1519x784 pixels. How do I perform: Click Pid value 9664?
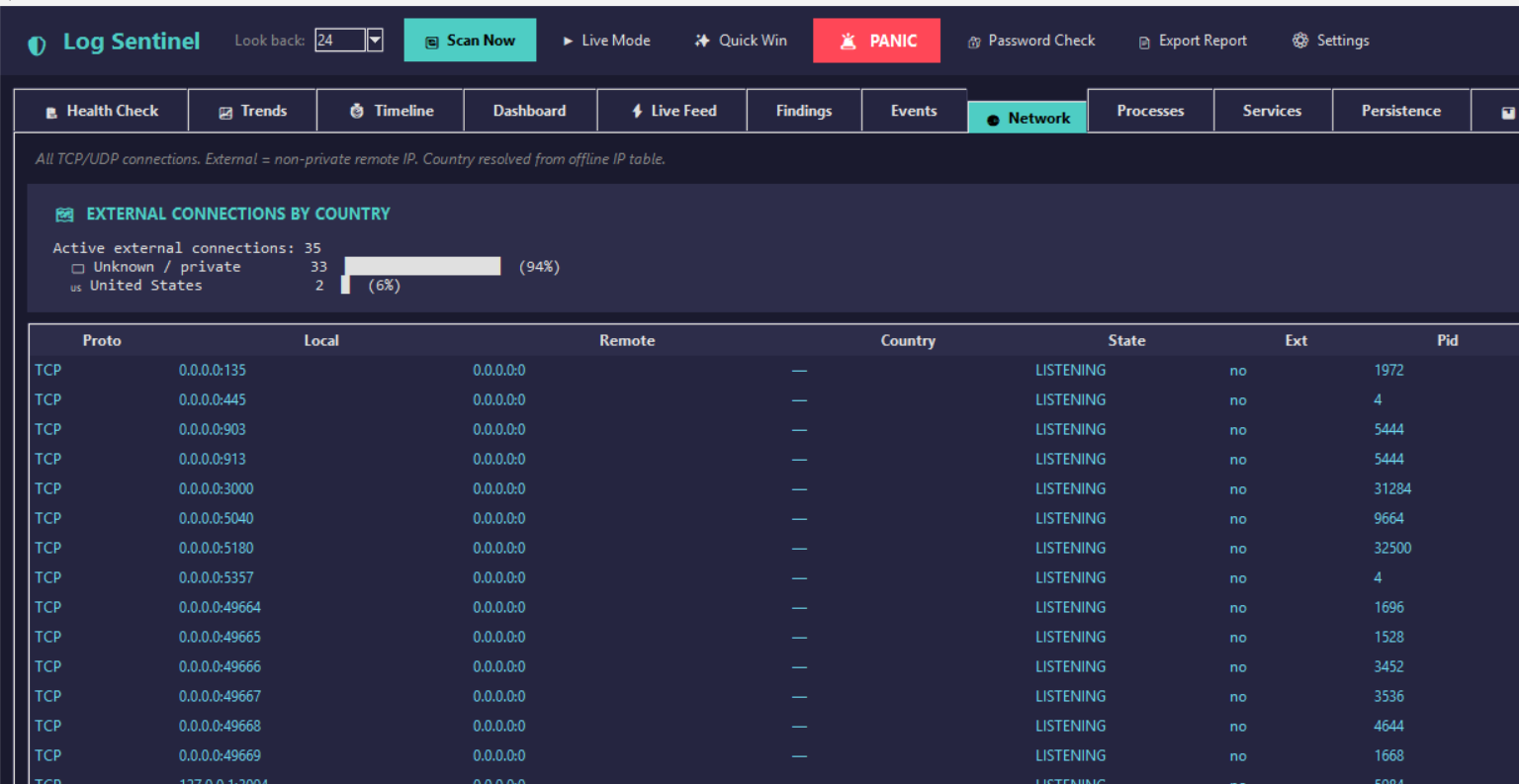(1388, 518)
